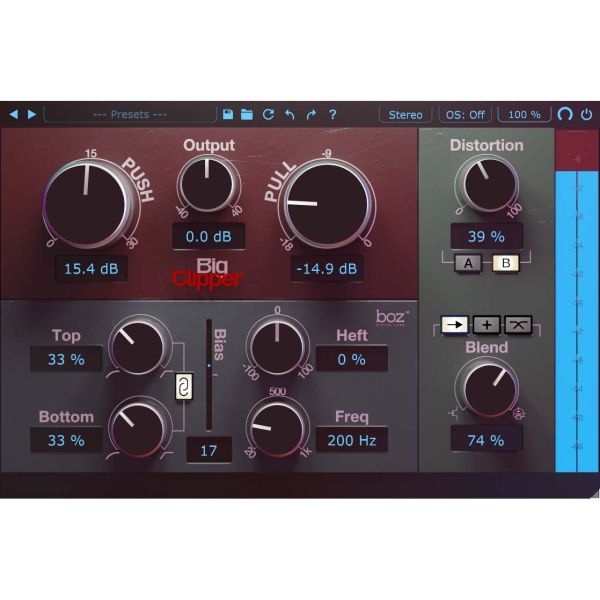Image resolution: width=600 pixels, height=600 pixels.
Task: Click the PULL knob
Action: [x=327, y=204]
